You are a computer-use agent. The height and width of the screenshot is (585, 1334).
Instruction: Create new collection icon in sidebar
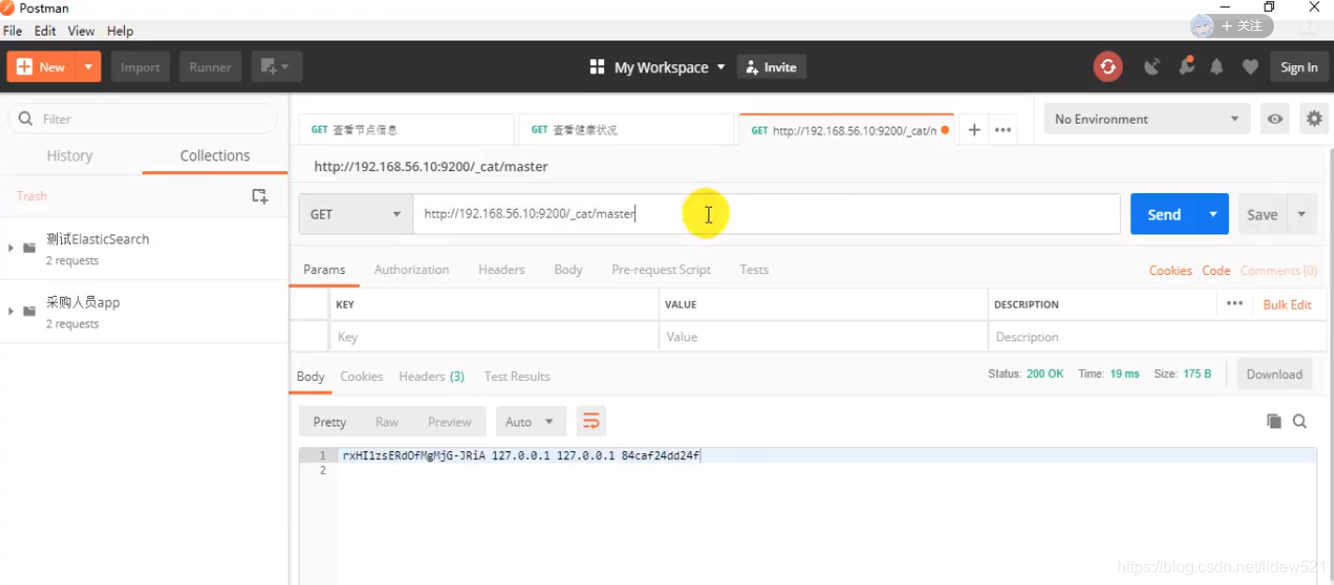pyautogui.click(x=260, y=196)
